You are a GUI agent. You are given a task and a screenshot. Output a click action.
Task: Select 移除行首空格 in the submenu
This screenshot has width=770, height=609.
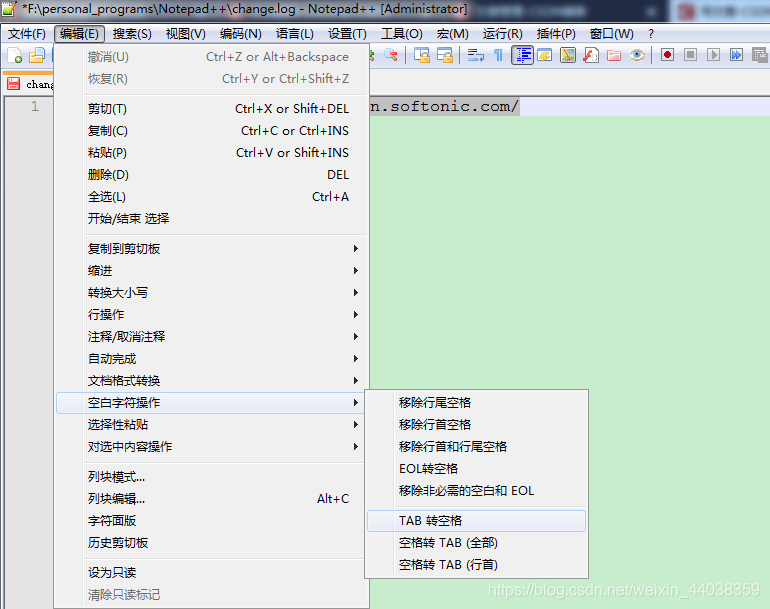(476, 425)
